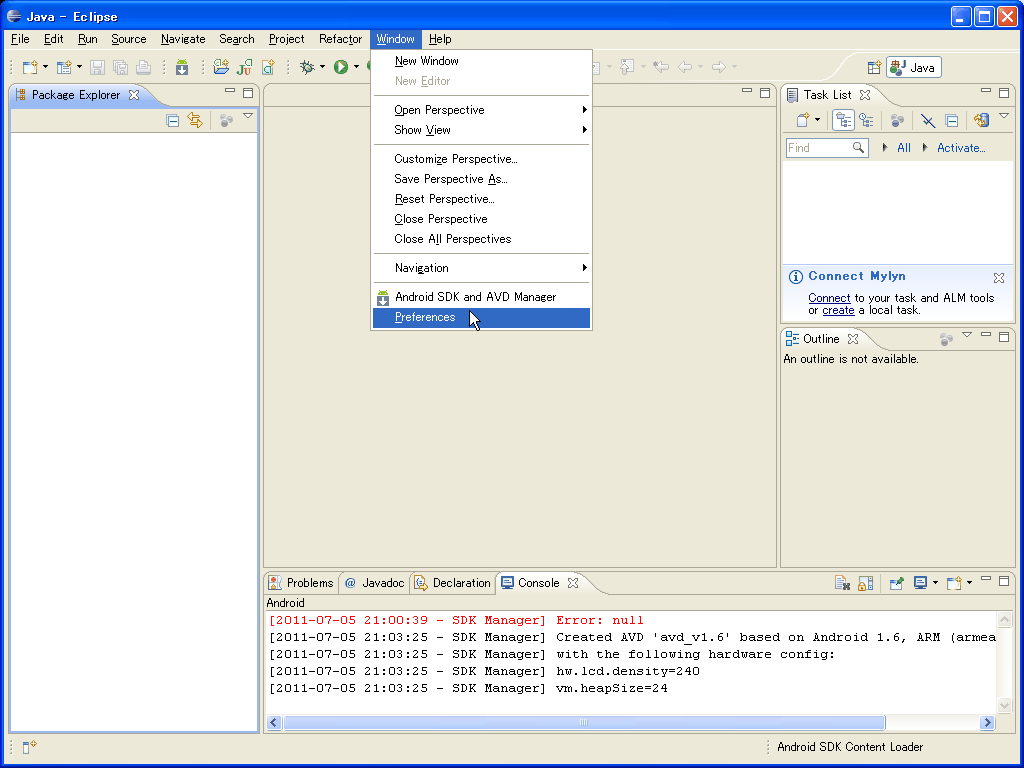The image size is (1024, 768).
Task: Click the New Android Project toolbar icon
Action: pos(221,67)
